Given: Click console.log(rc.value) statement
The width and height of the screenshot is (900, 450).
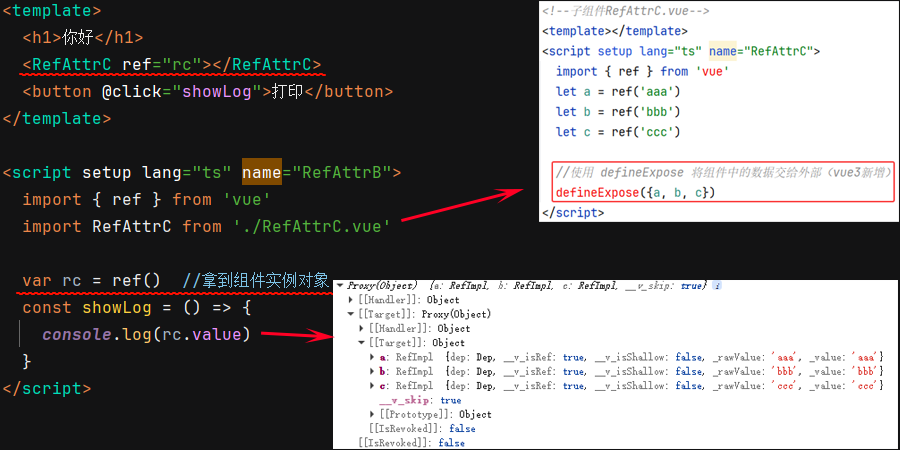Looking at the screenshot, I should coord(146,334).
